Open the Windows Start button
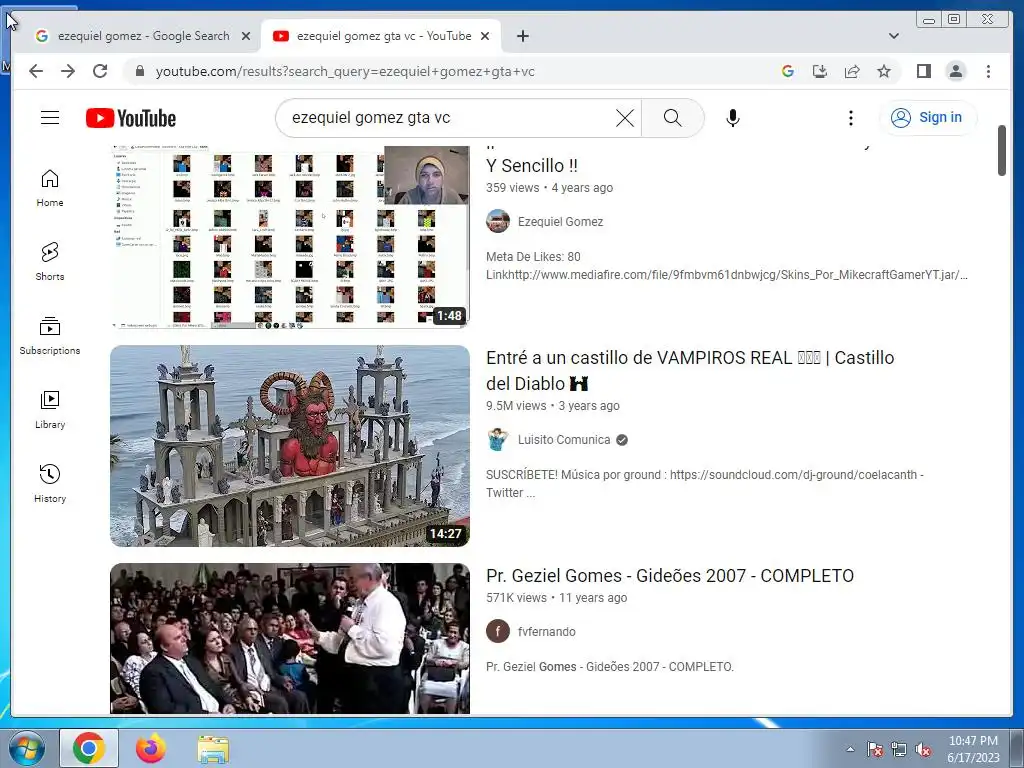 tap(26, 748)
